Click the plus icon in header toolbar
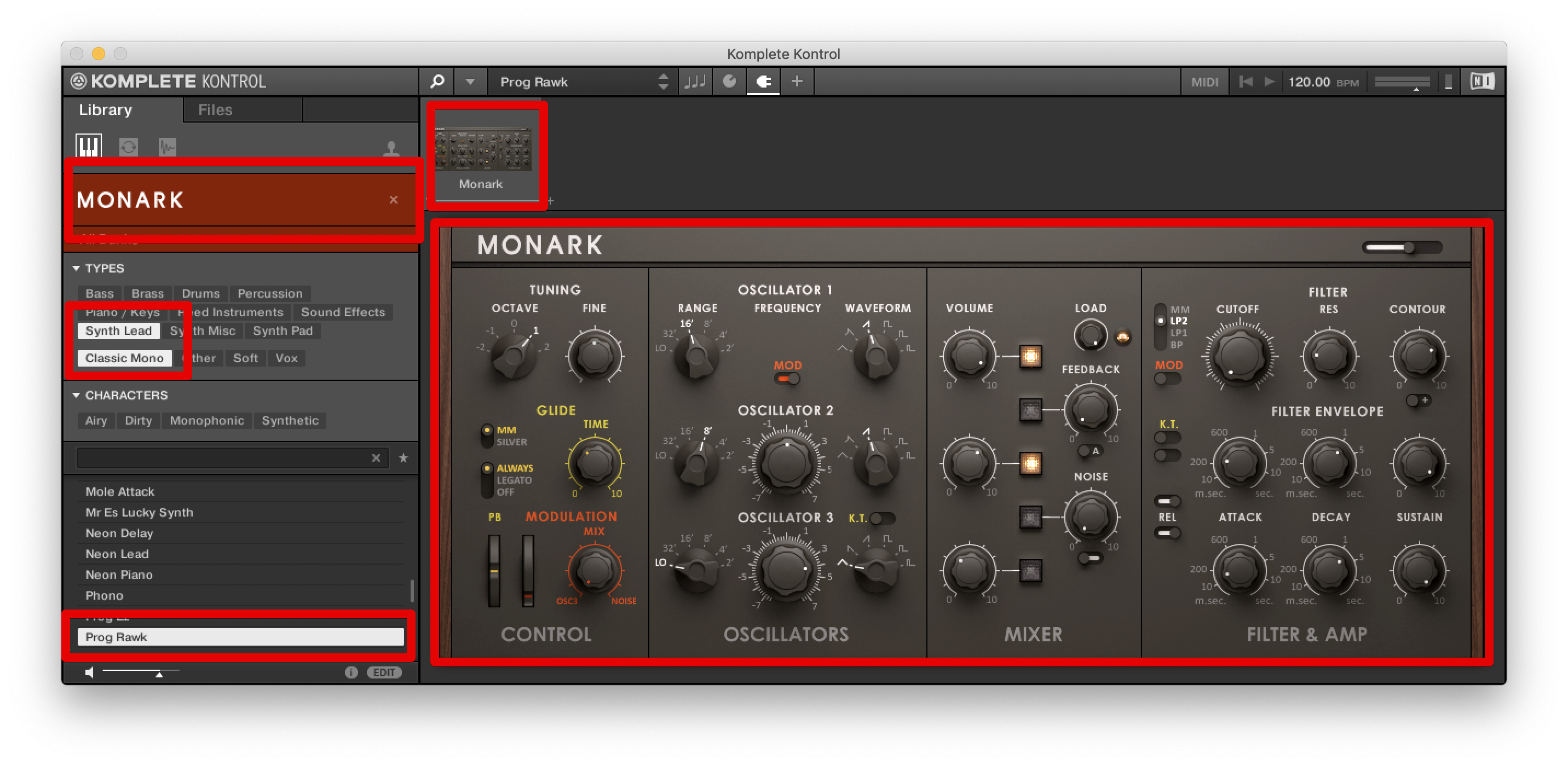Image resolution: width=1568 pixels, height=766 pixels. click(797, 82)
